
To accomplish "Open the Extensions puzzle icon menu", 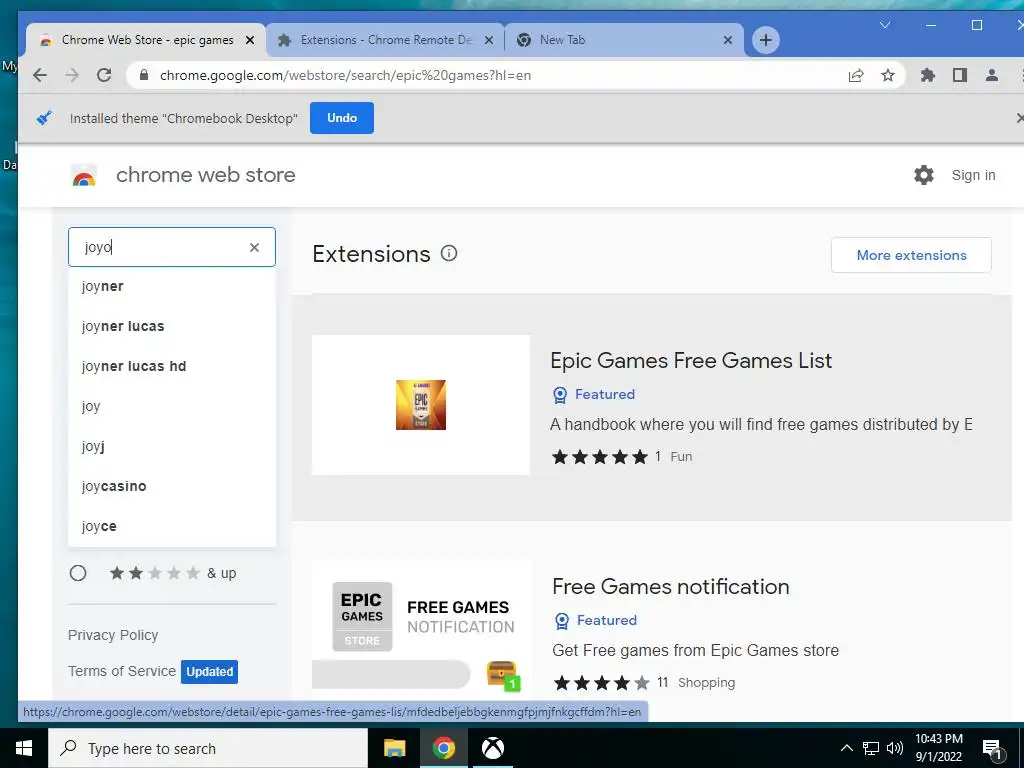I will click(x=927, y=75).
